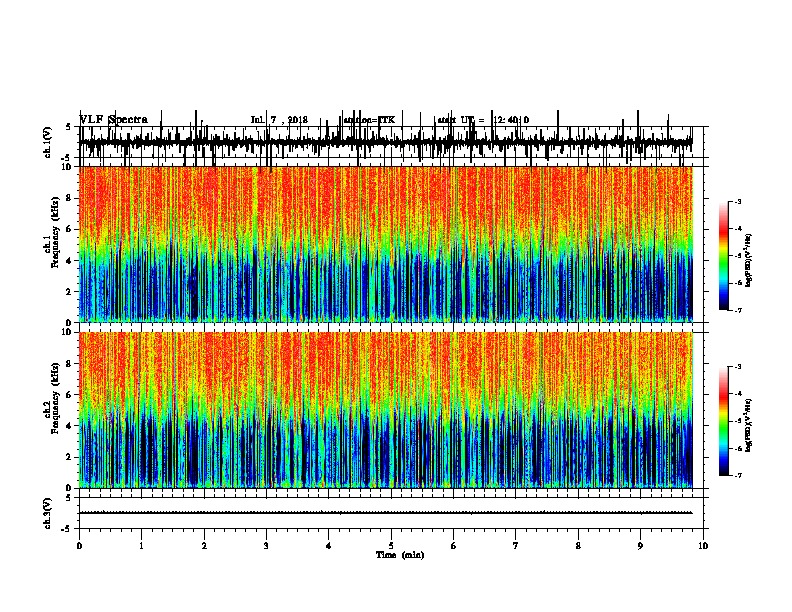Image resolution: width=792 pixels, height=612 pixels.
Task: Click the ch.1 spectrogram panel
Action: click(x=391, y=244)
